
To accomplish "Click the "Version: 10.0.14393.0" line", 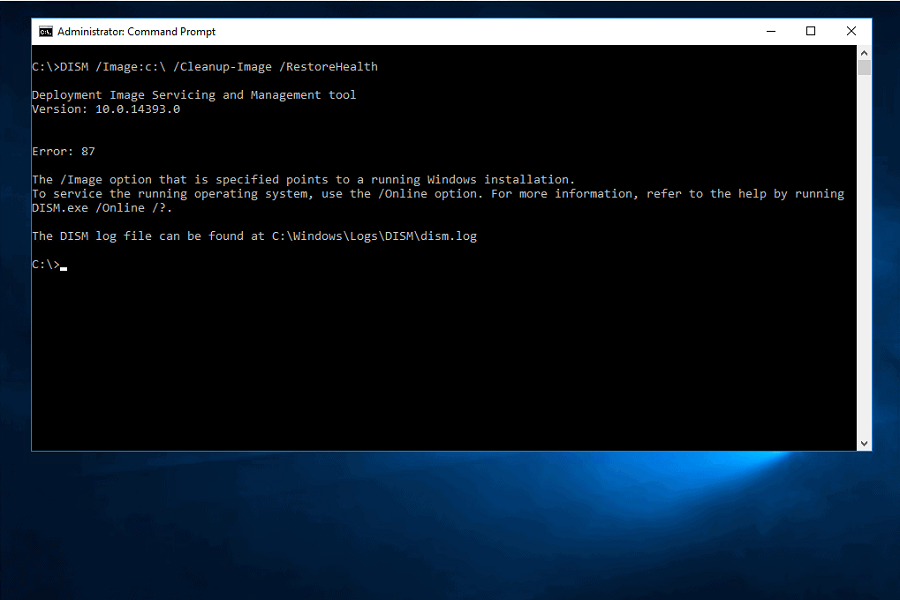I will coord(106,109).
